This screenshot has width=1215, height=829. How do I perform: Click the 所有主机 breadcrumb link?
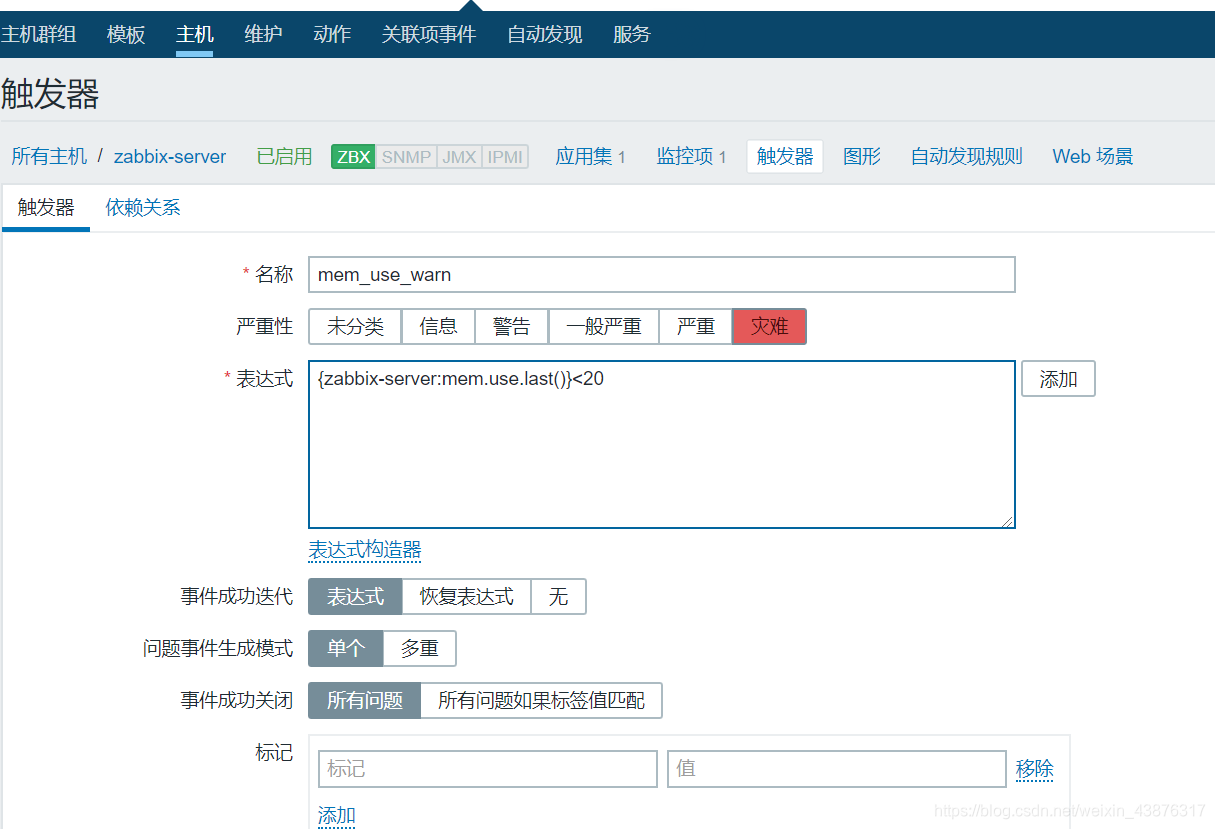pos(49,156)
